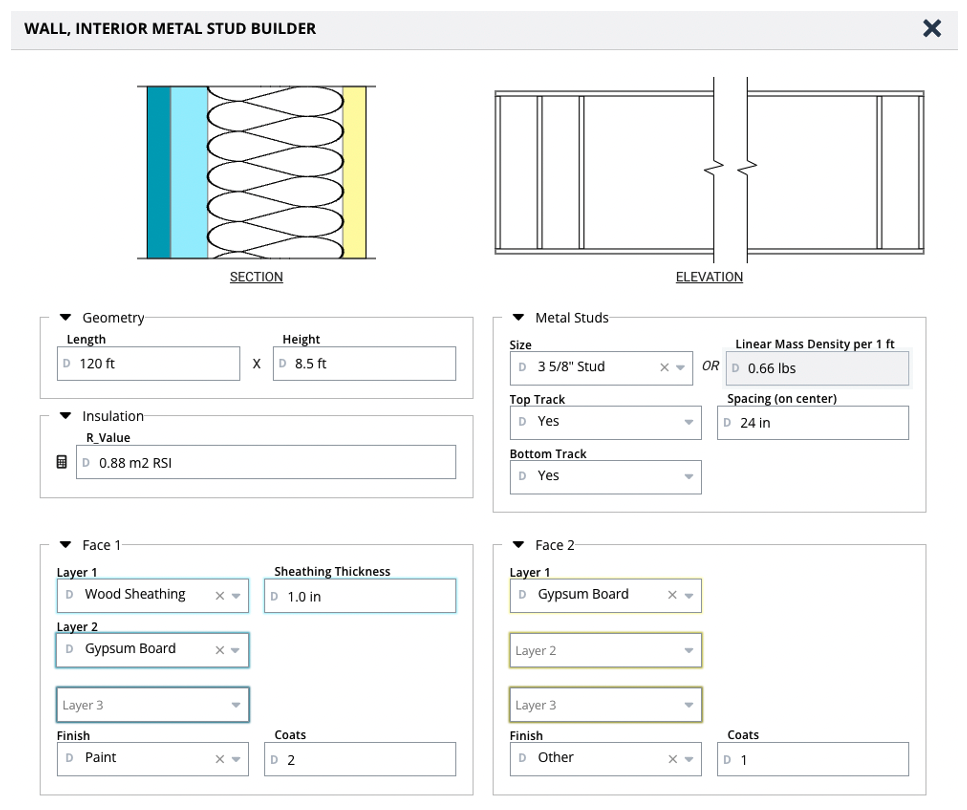This screenshot has width=967, height=810.
Task: Clear Gypsum Board from Face 1 Layer 2
Action: pos(220,650)
